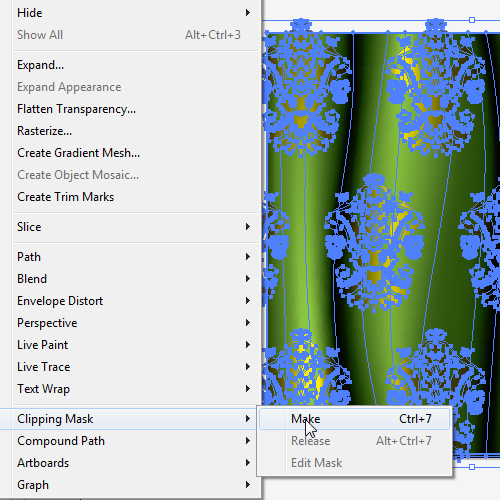Open the Graph submenu
The image size is (500, 500).
(133, 485)
